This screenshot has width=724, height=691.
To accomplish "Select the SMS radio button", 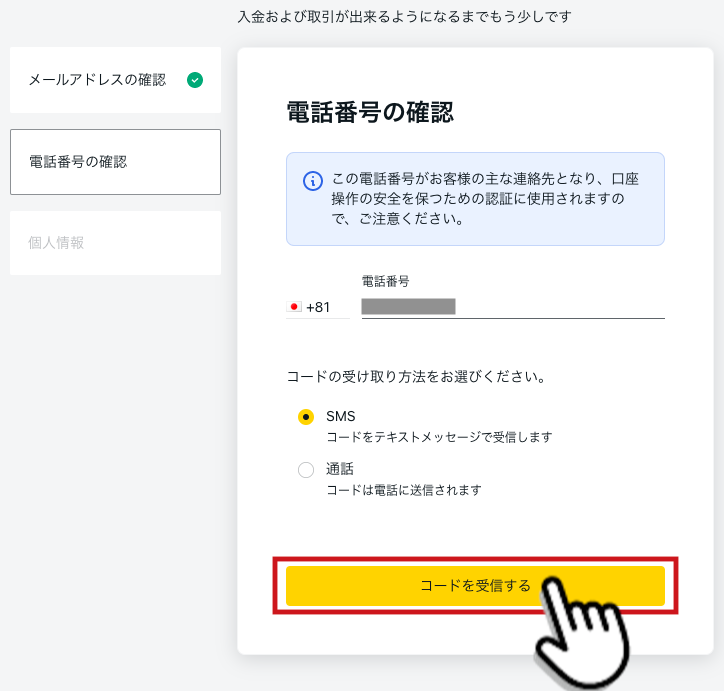I will point(306,417).
